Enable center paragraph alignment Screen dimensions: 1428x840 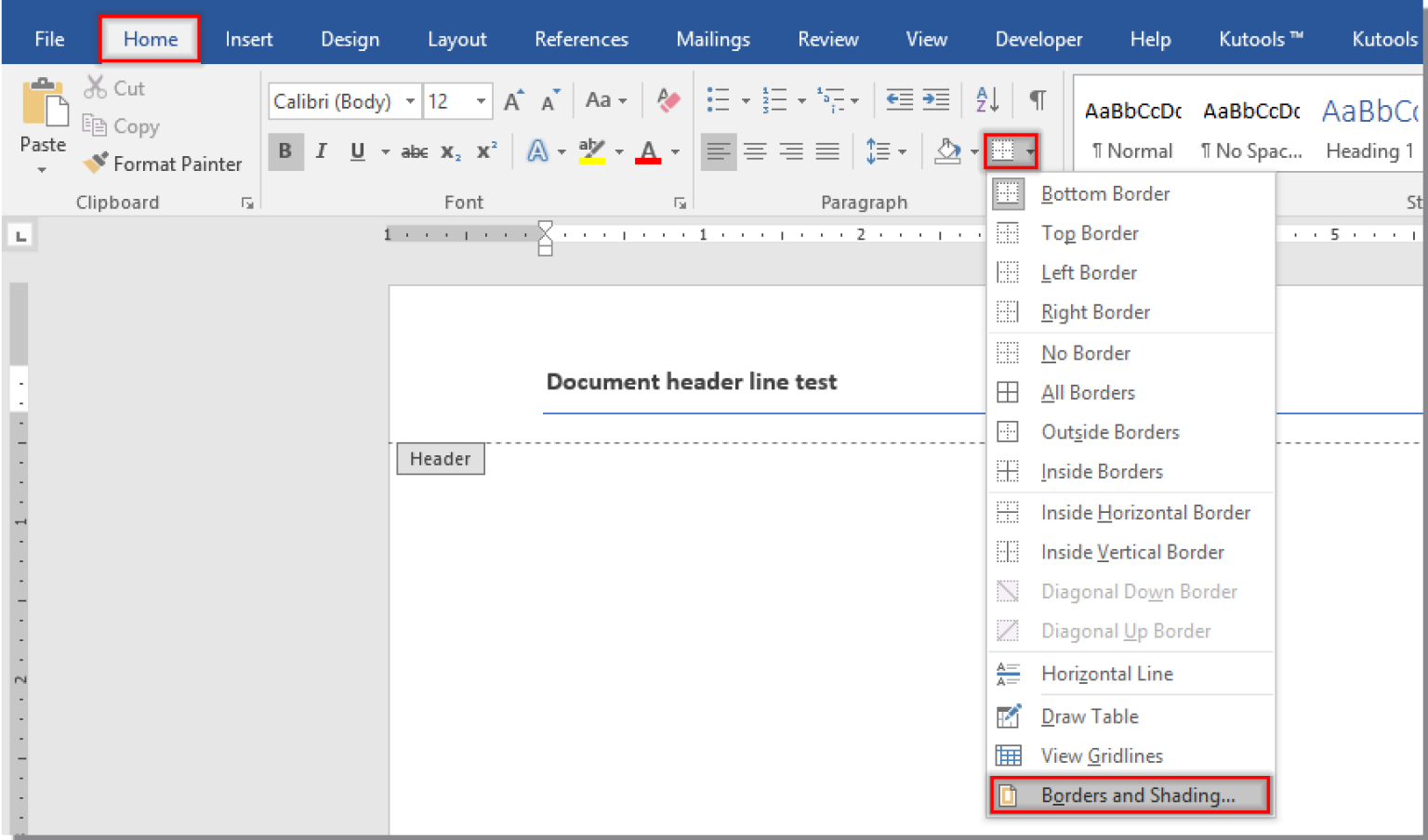pos(755,151)
